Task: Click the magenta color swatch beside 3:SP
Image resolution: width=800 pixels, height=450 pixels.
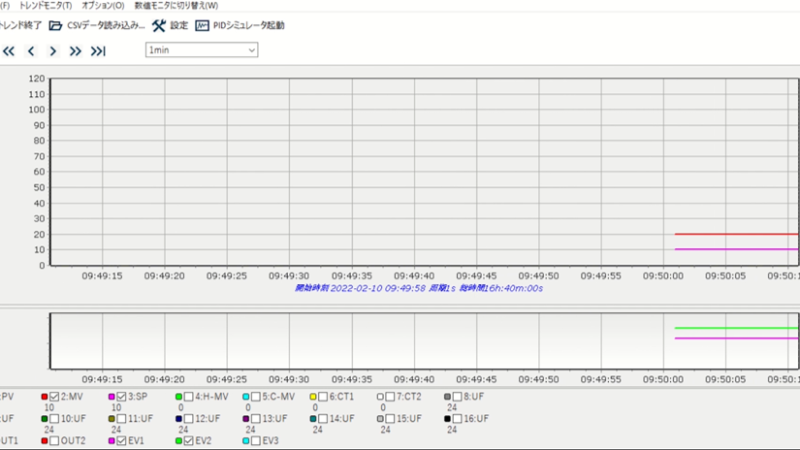Action: [112, 397]
